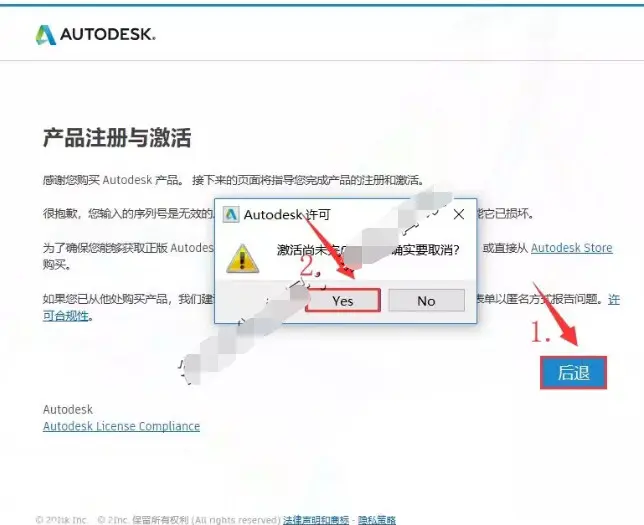The height and width of the screenshot is (525, 644).
Task: Close the Autodesk 许可 dialog with X
Action: coord(459,214)
